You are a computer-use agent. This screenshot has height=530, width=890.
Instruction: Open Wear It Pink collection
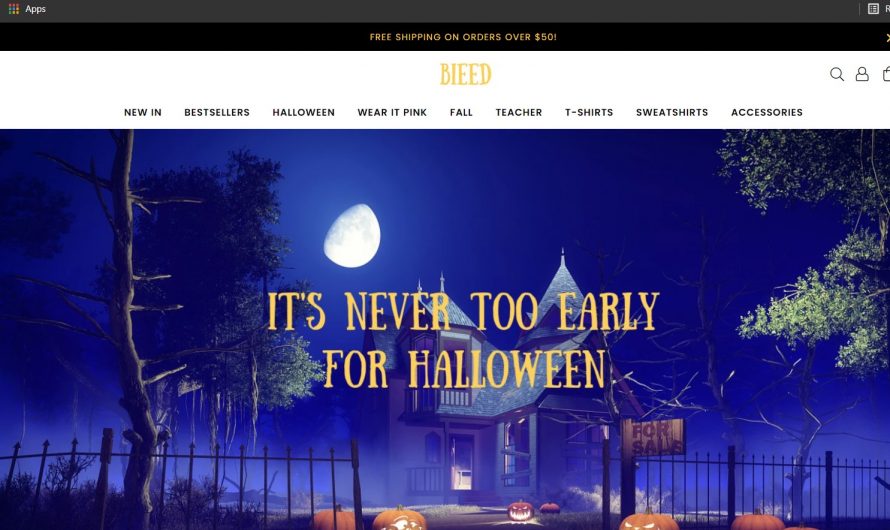click(x=392, y=112)
